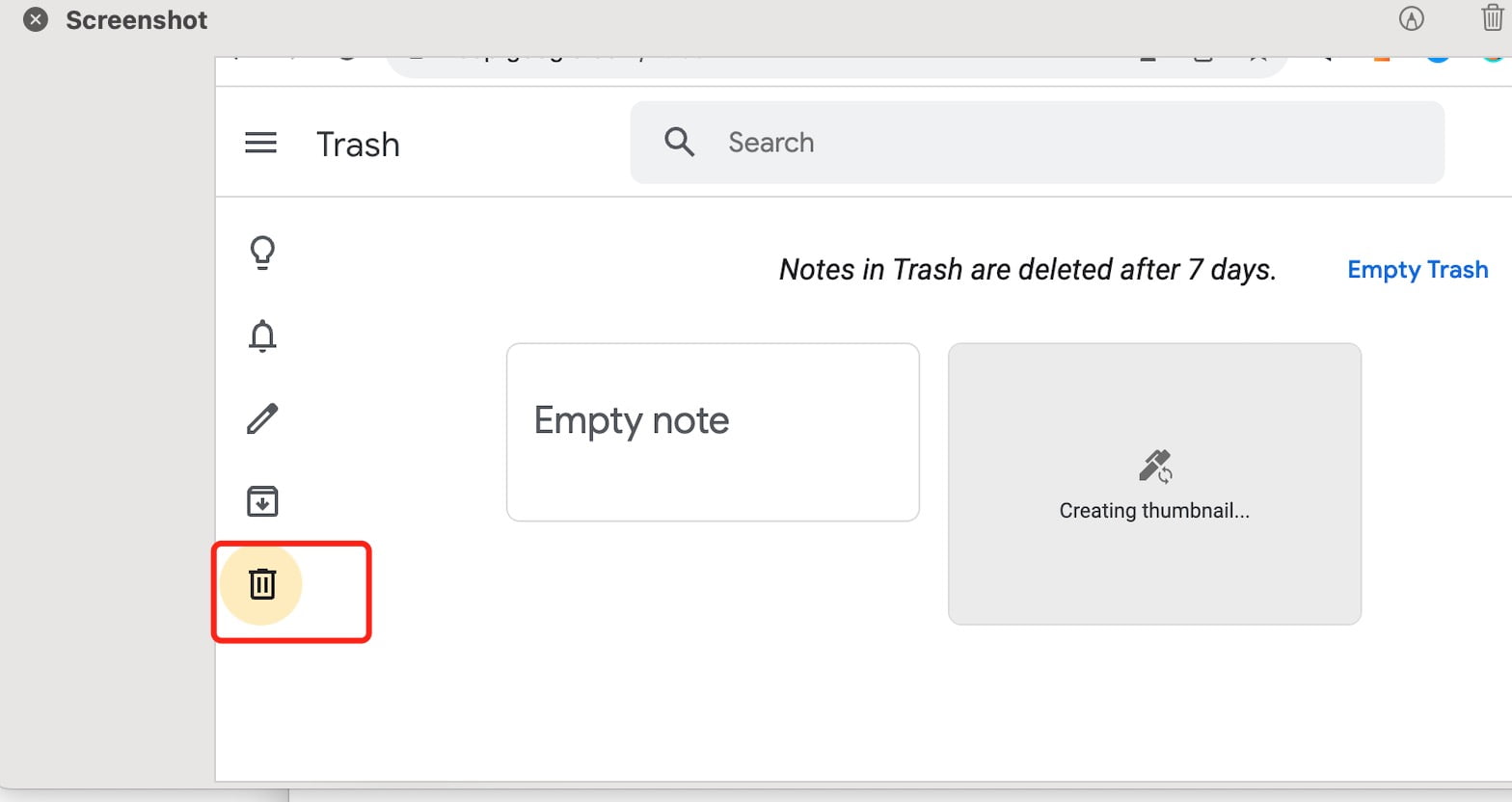Select the Trash icon in sidebar
This screenshot has height=802, width=1512.
pos(262,584)
